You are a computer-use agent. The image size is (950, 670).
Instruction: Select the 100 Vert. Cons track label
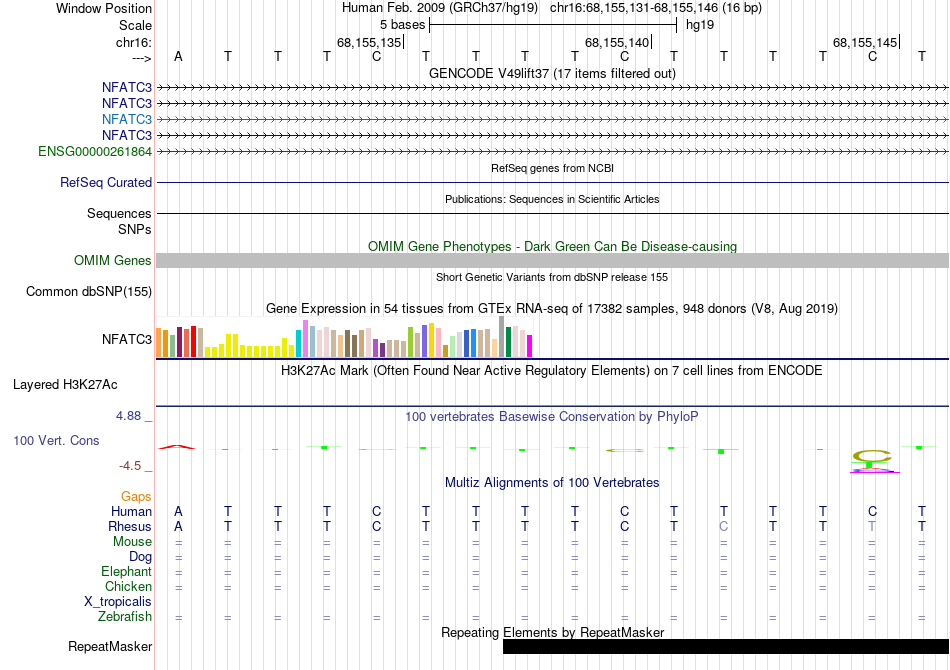tap(56, 440)
